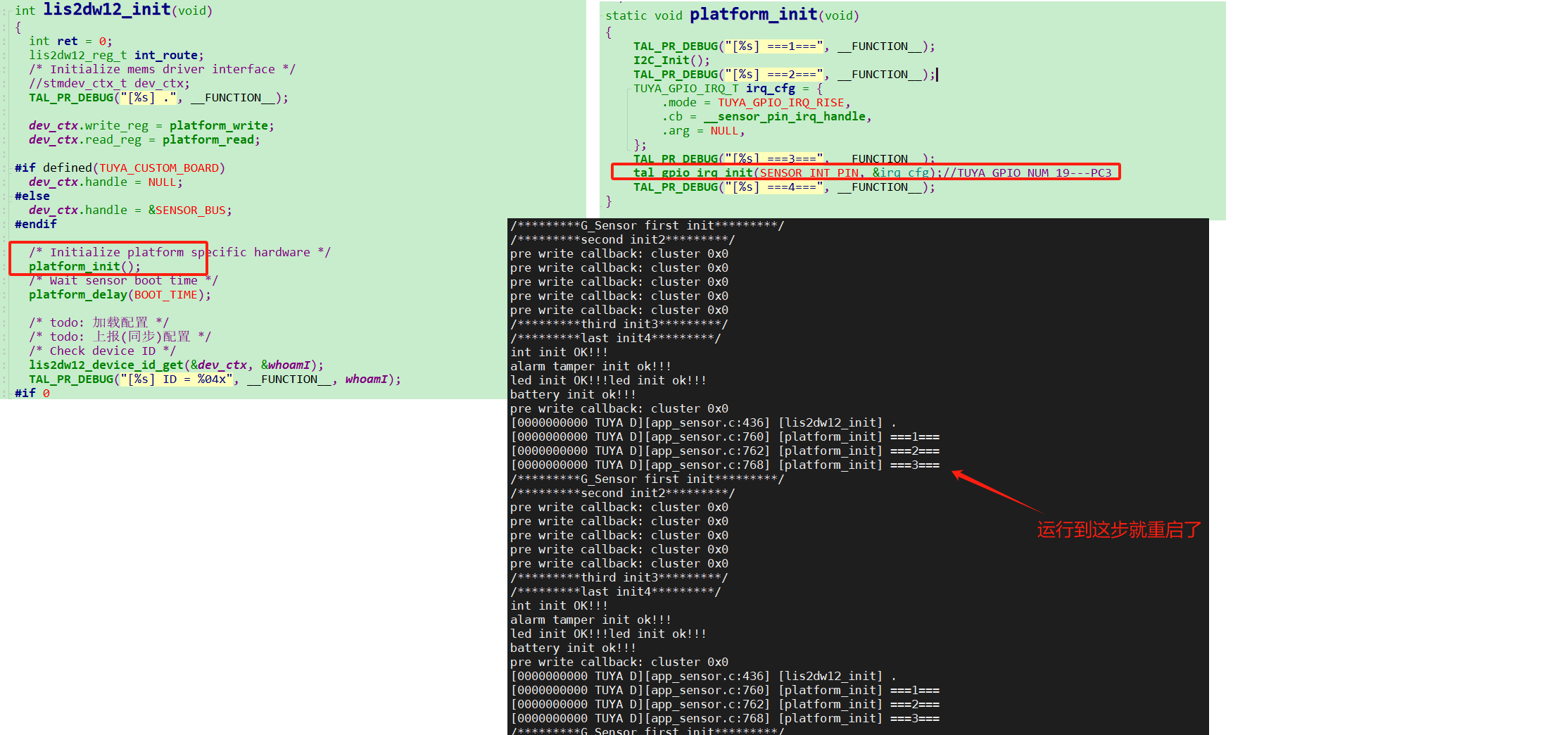
Task: Click the platform_init function definition name
Action: point(753,14)
